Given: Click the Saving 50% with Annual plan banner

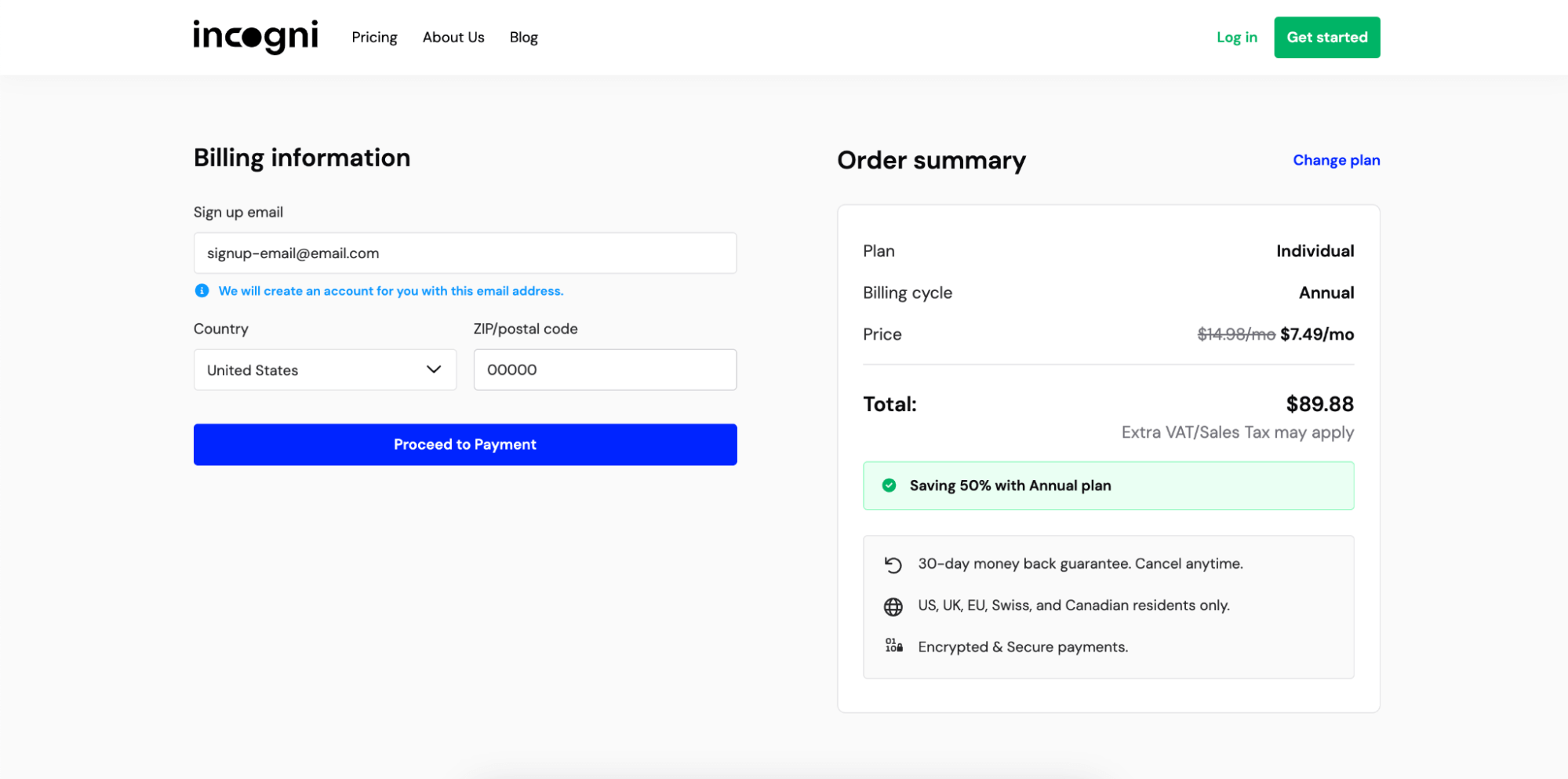Looking at the screenshot, I should 1108,486.
